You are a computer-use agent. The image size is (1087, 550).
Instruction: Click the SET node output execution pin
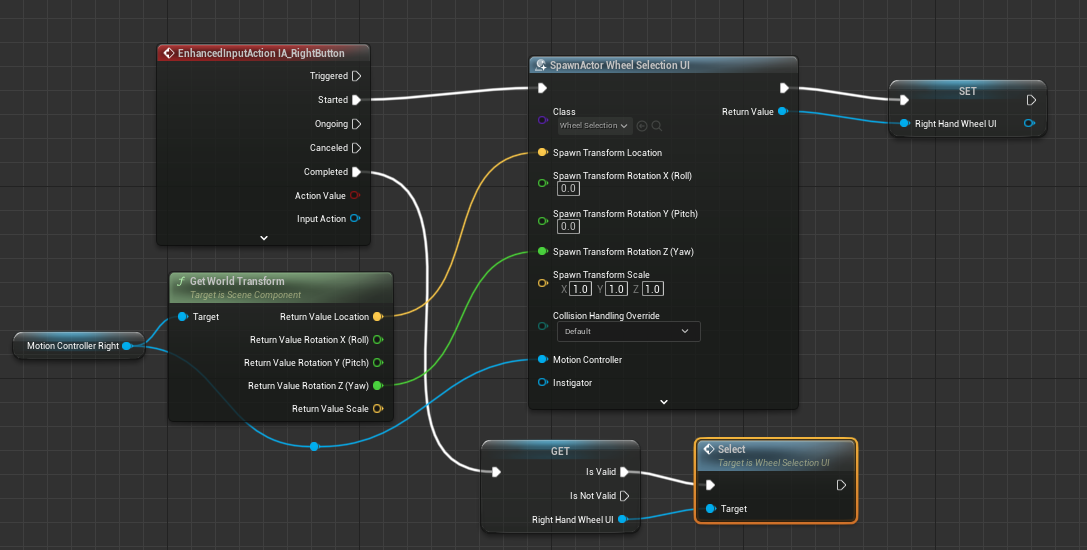pyautogui.click(x=1031, y=100)
